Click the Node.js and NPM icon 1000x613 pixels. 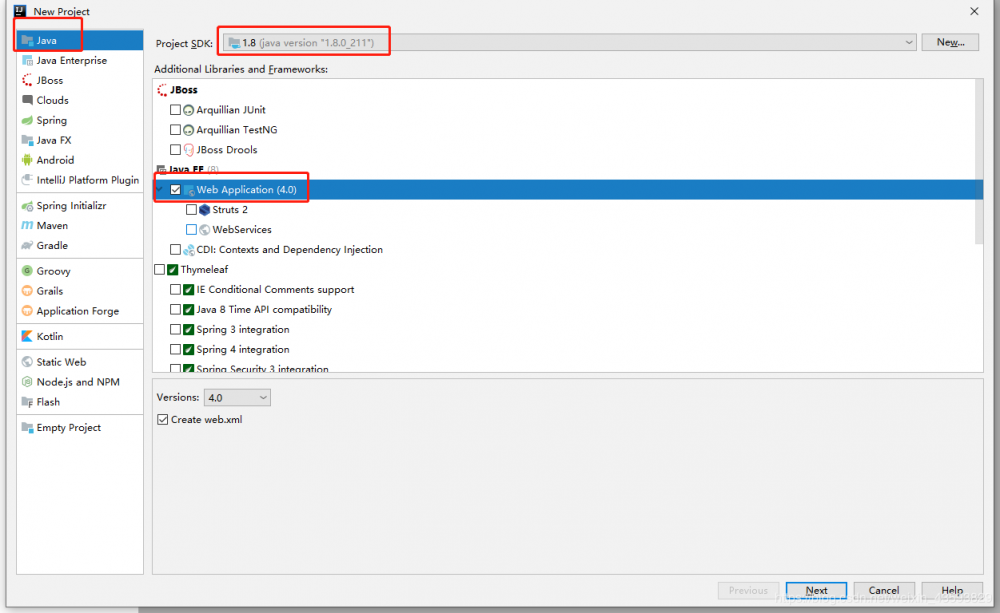pos(27,382)
